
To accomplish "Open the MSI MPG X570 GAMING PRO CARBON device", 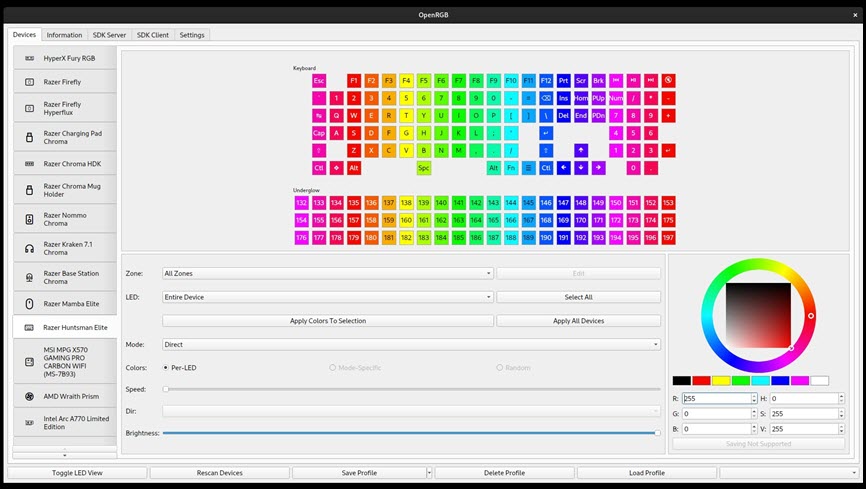I will (x=65, y=362).
